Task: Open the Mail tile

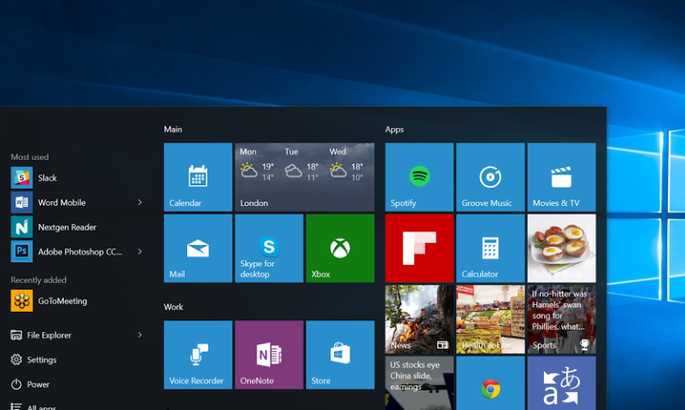Action: click(198, 248)
